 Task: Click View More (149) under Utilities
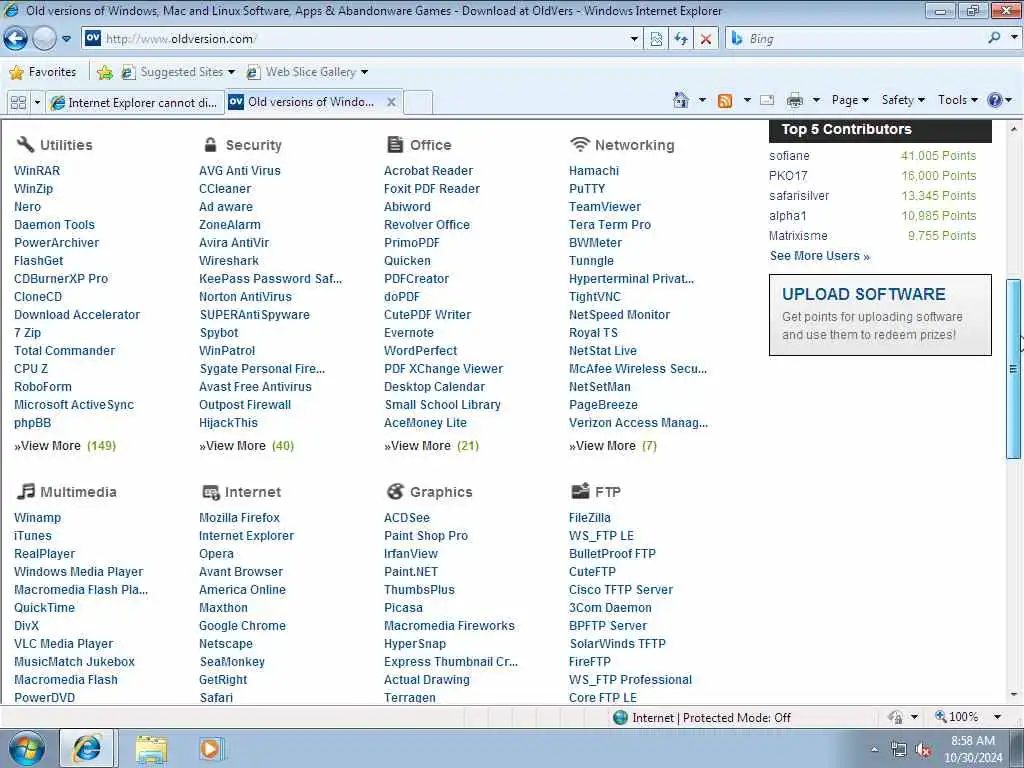[65, 445]
